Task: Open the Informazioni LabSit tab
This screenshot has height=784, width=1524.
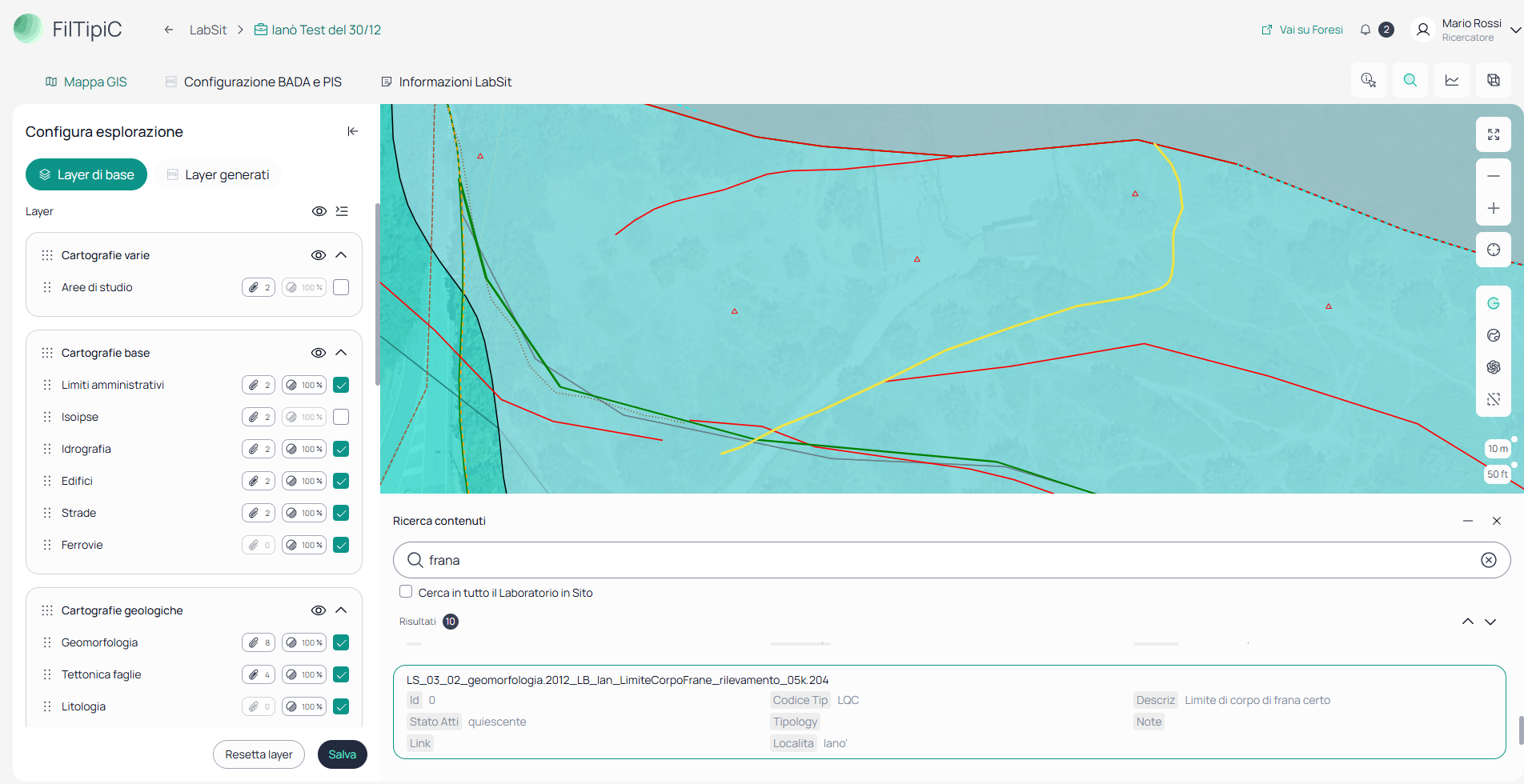Action: [x=447, y=82]
